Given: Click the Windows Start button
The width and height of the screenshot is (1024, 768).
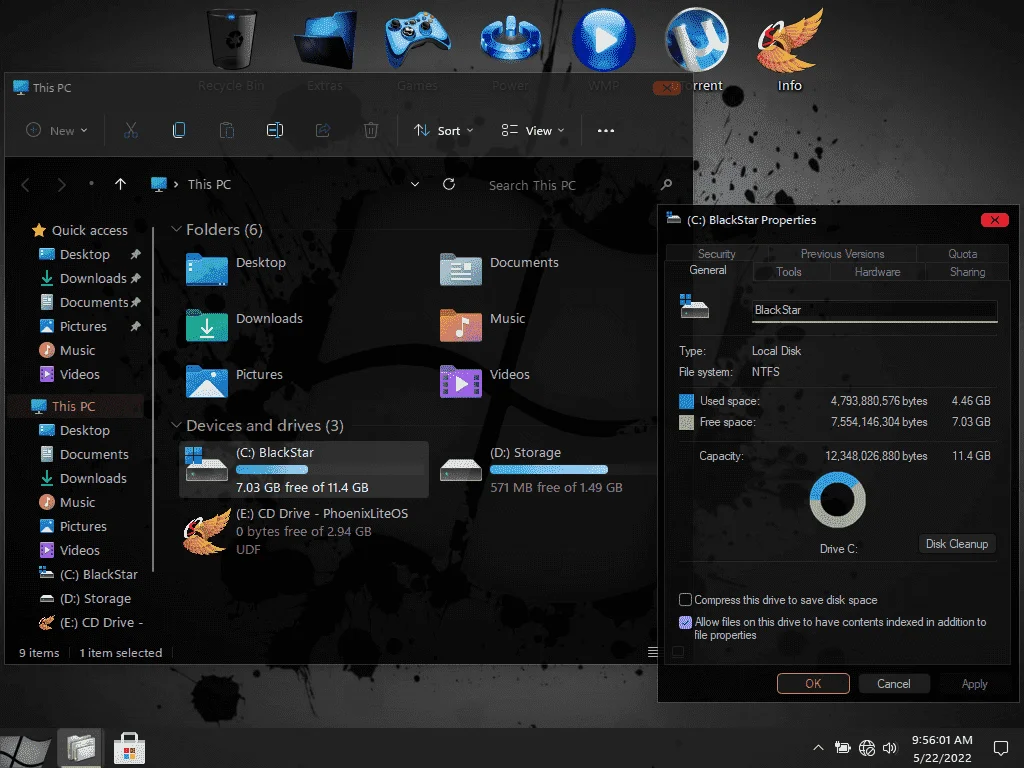Looking at the screenshot, I should point(25,750).
